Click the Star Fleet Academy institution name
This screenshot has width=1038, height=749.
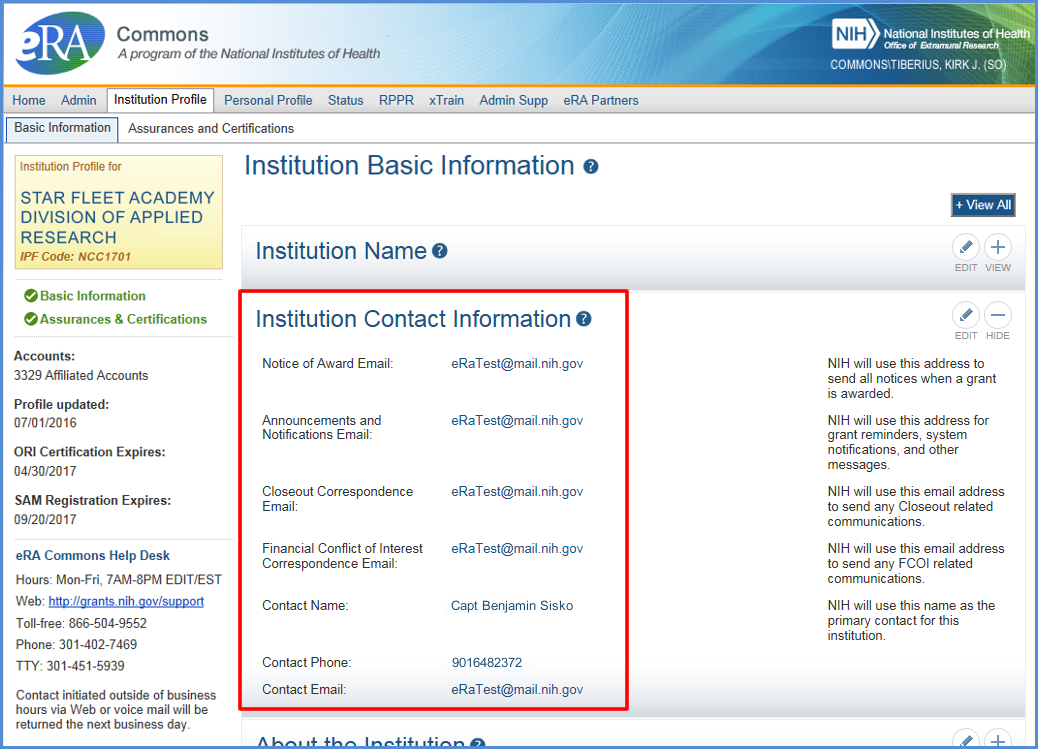pyautogui.click(x=118, y=217)
